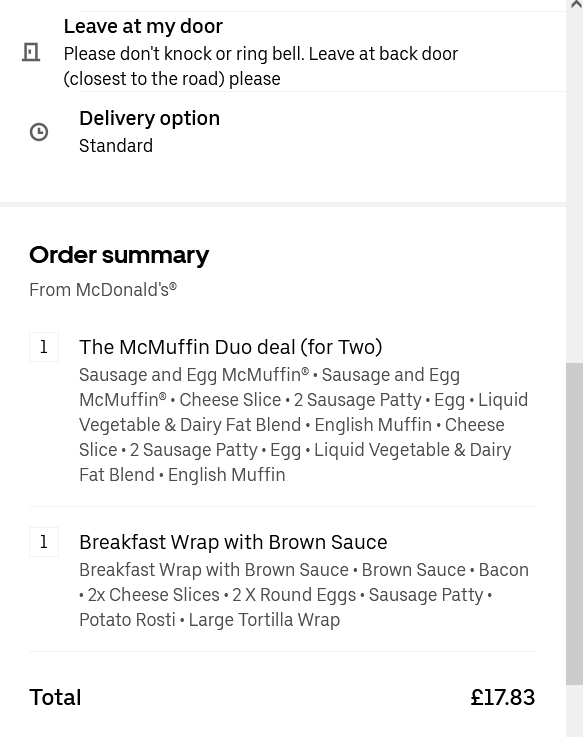Click the door icon beside Leave at my door

[31, 52]
